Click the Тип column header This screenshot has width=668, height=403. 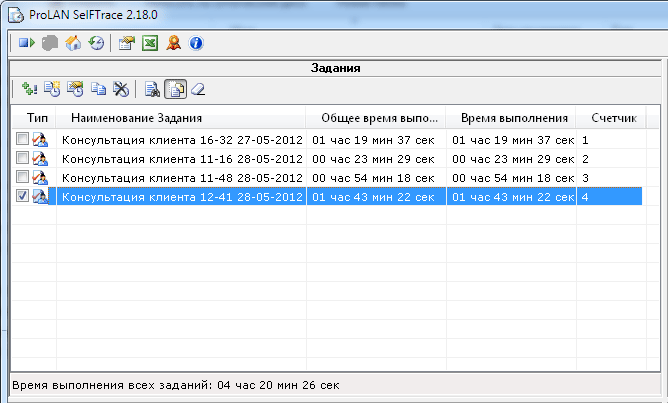click(36, 118)
